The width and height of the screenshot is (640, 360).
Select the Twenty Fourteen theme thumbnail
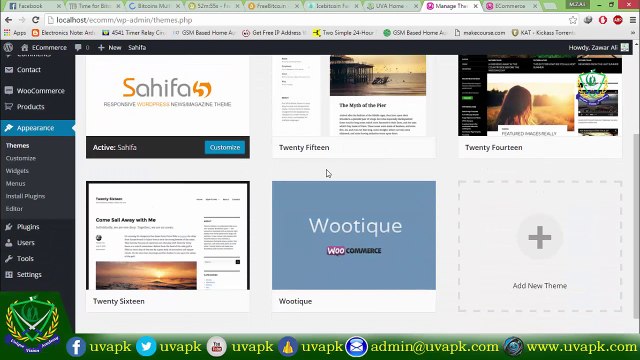click(540, 96)
